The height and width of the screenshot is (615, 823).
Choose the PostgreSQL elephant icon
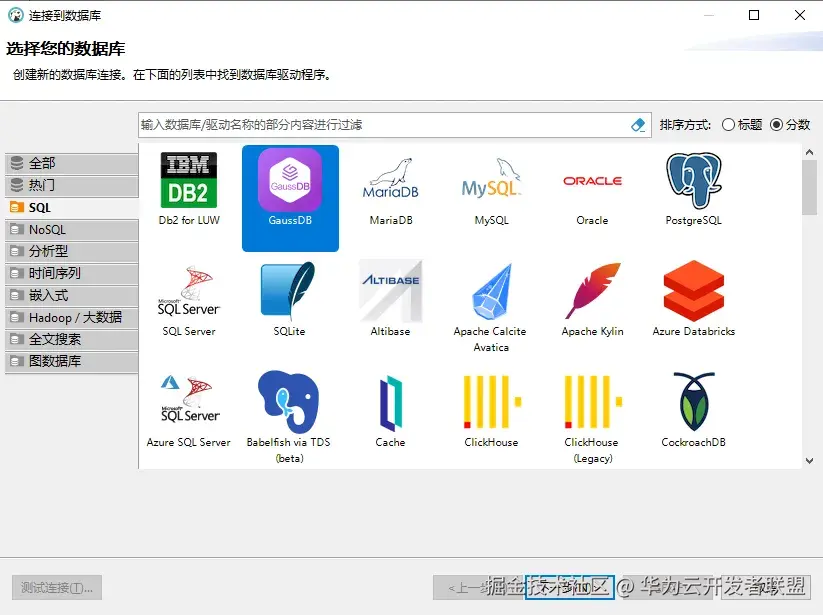point(694,180)
